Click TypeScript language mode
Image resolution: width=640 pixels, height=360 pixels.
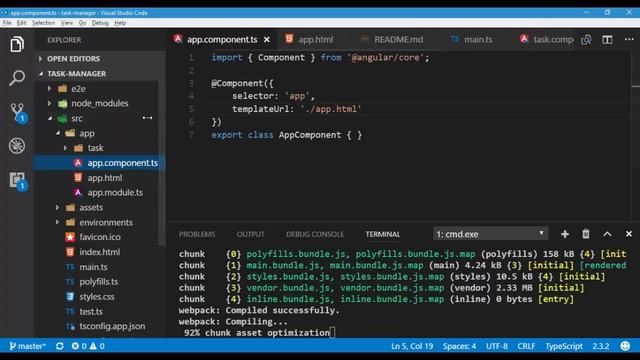click(564, 346)
